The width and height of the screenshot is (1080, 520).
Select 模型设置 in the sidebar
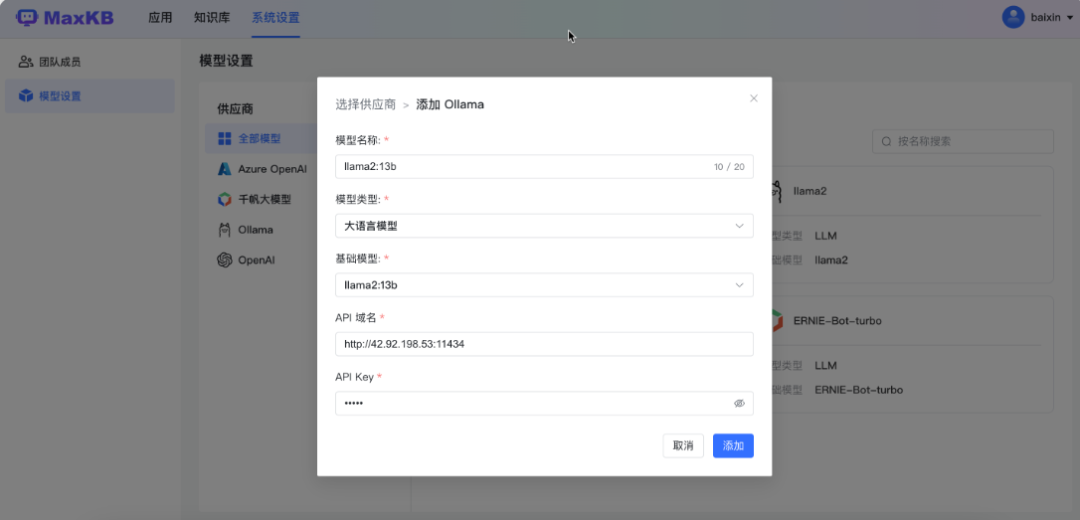click(90, 96)
